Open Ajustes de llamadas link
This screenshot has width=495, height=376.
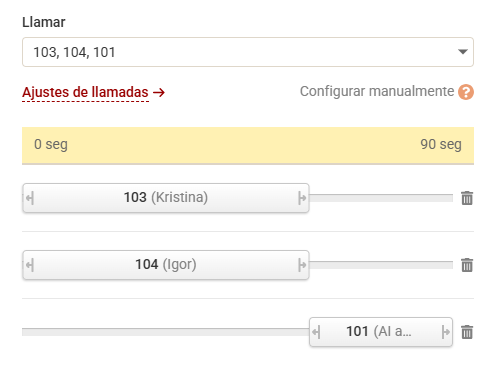(93, 92)
